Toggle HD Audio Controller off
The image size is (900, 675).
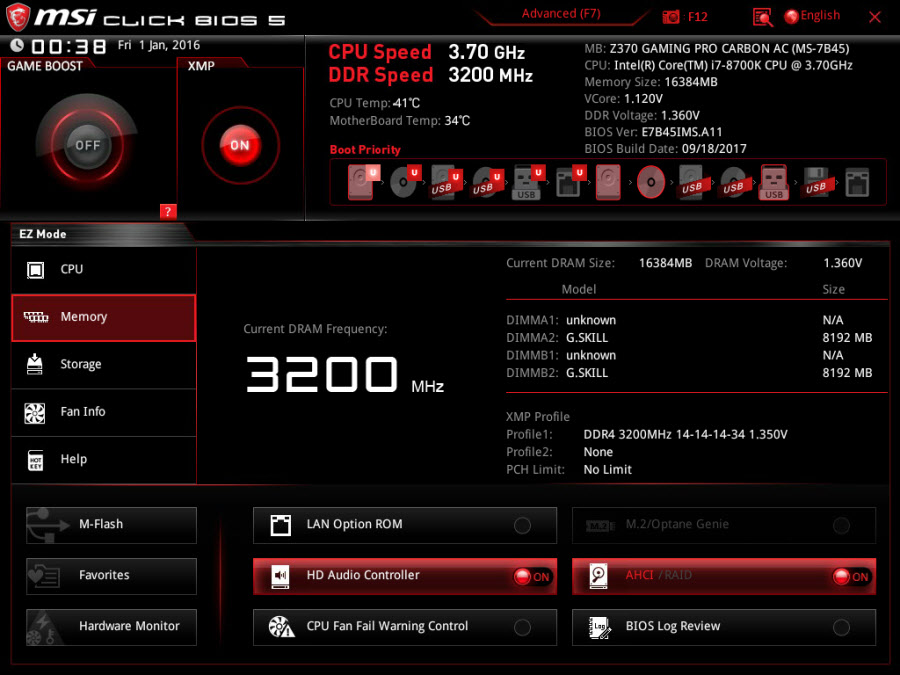pos(531,576)
